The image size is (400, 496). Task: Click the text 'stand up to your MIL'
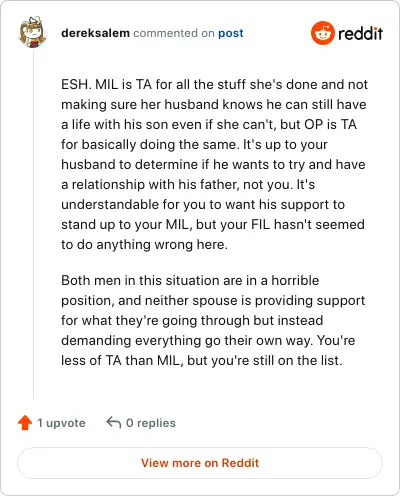click(127, 224)
